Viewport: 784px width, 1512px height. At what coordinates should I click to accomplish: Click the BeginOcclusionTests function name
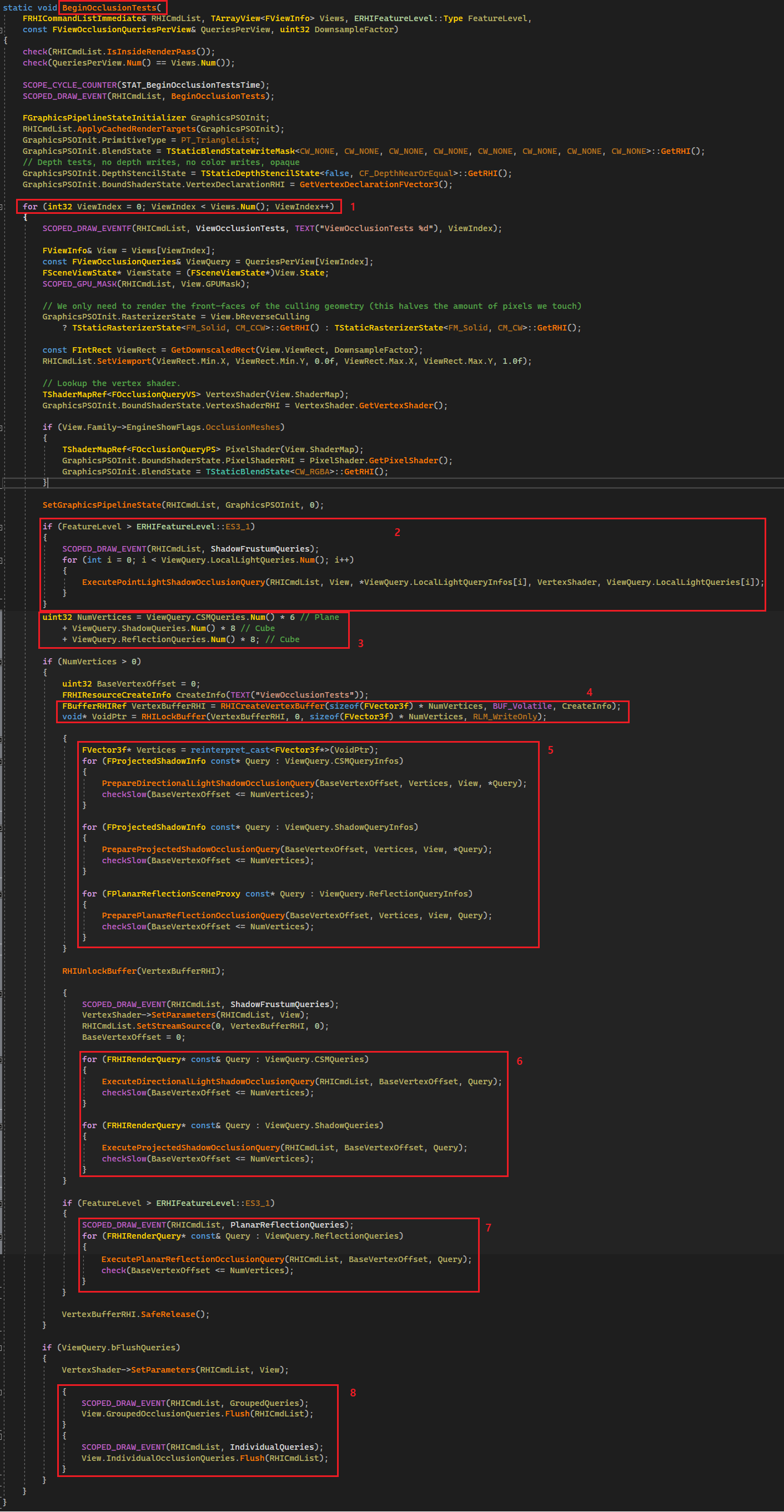click(109, 8)
